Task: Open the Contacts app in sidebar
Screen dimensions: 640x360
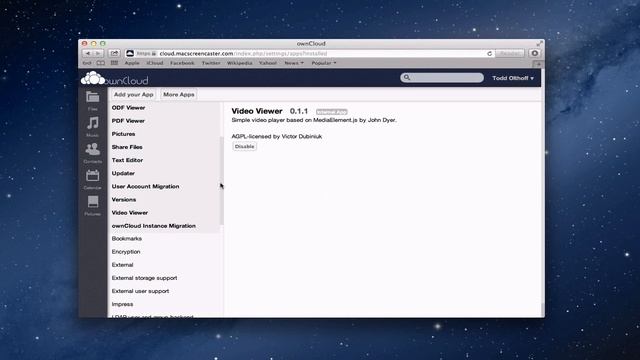Action: [93, 153]
